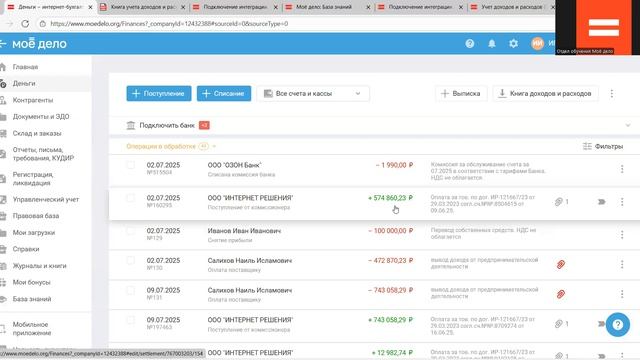Click Подключить банк link
This screenshot has width=640, height=360.
point(167,125)
